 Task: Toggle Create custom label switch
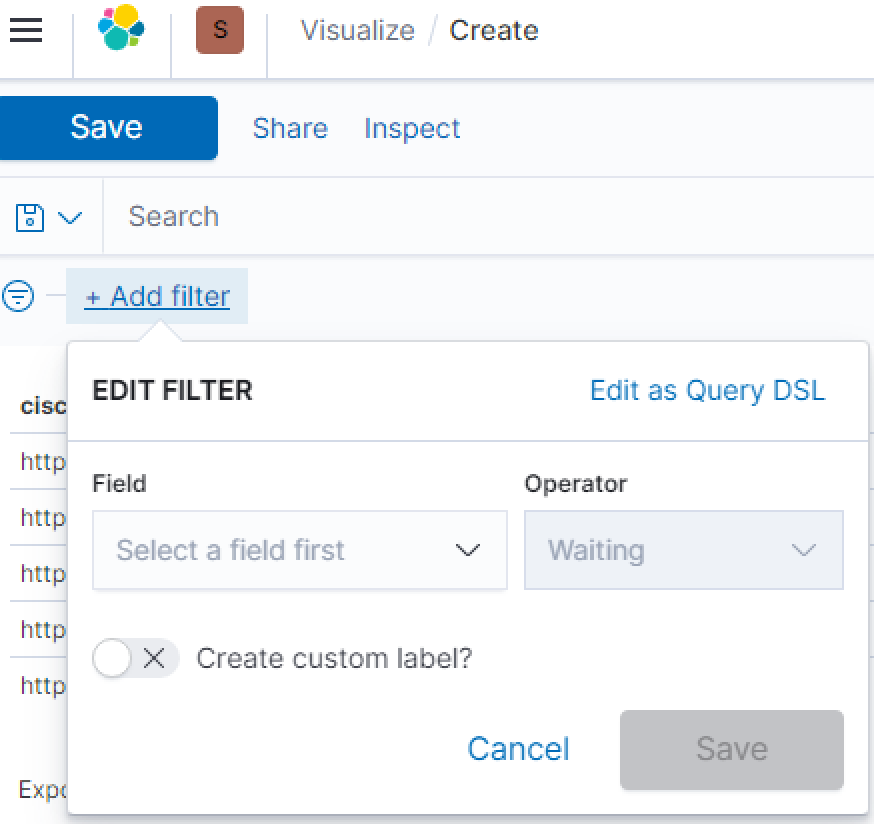pos(135,658)
